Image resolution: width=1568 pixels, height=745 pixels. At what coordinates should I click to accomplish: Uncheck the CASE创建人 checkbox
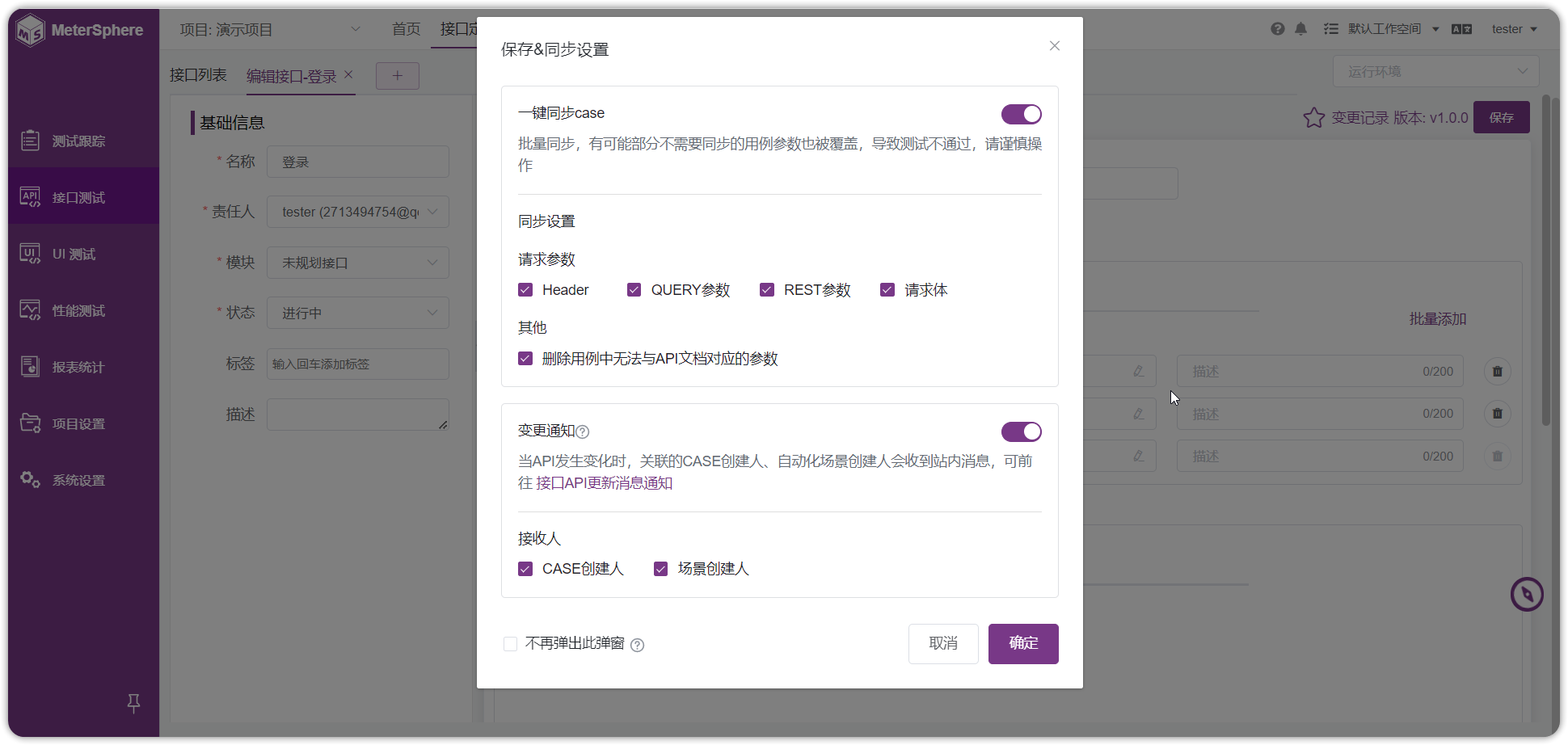pyautogui.click(x=525, y=569)
